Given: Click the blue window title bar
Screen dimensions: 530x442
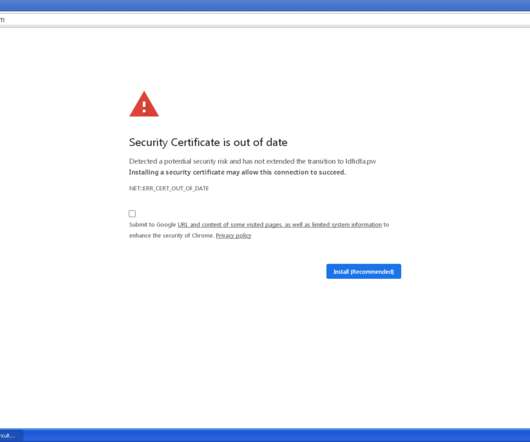Looking at the screenshot, I should (265, 5).
